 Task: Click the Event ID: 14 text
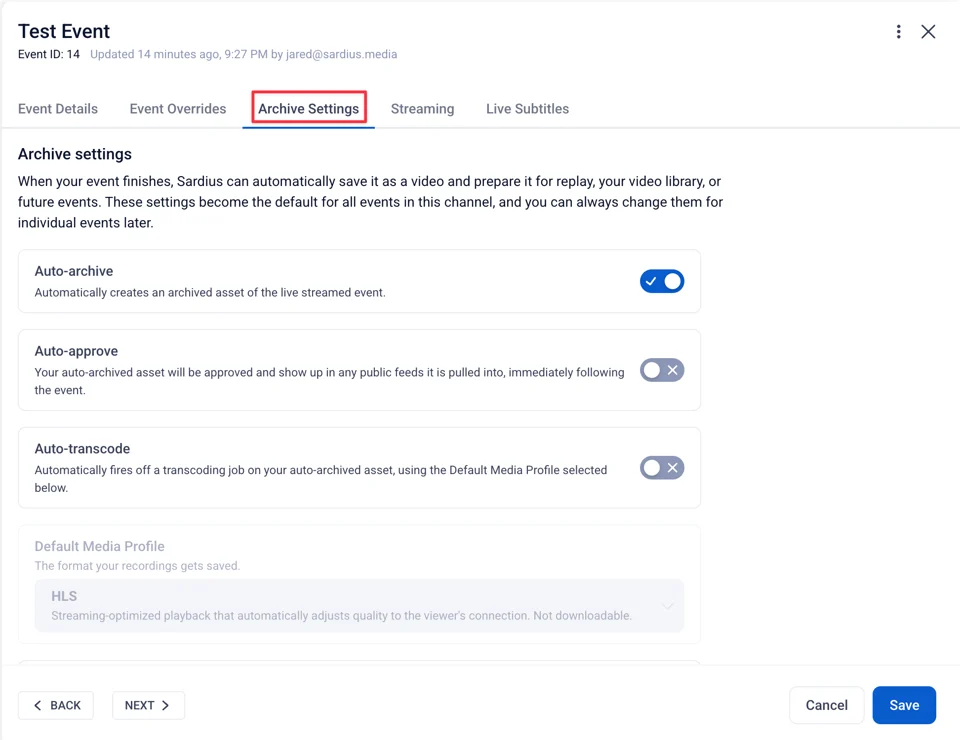[x=48, y=54]
